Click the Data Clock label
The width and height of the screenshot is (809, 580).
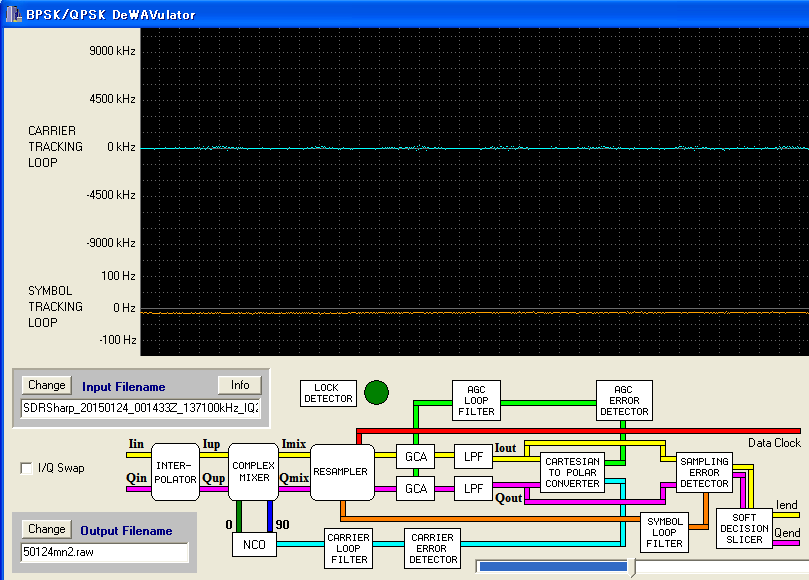[774, 443]
